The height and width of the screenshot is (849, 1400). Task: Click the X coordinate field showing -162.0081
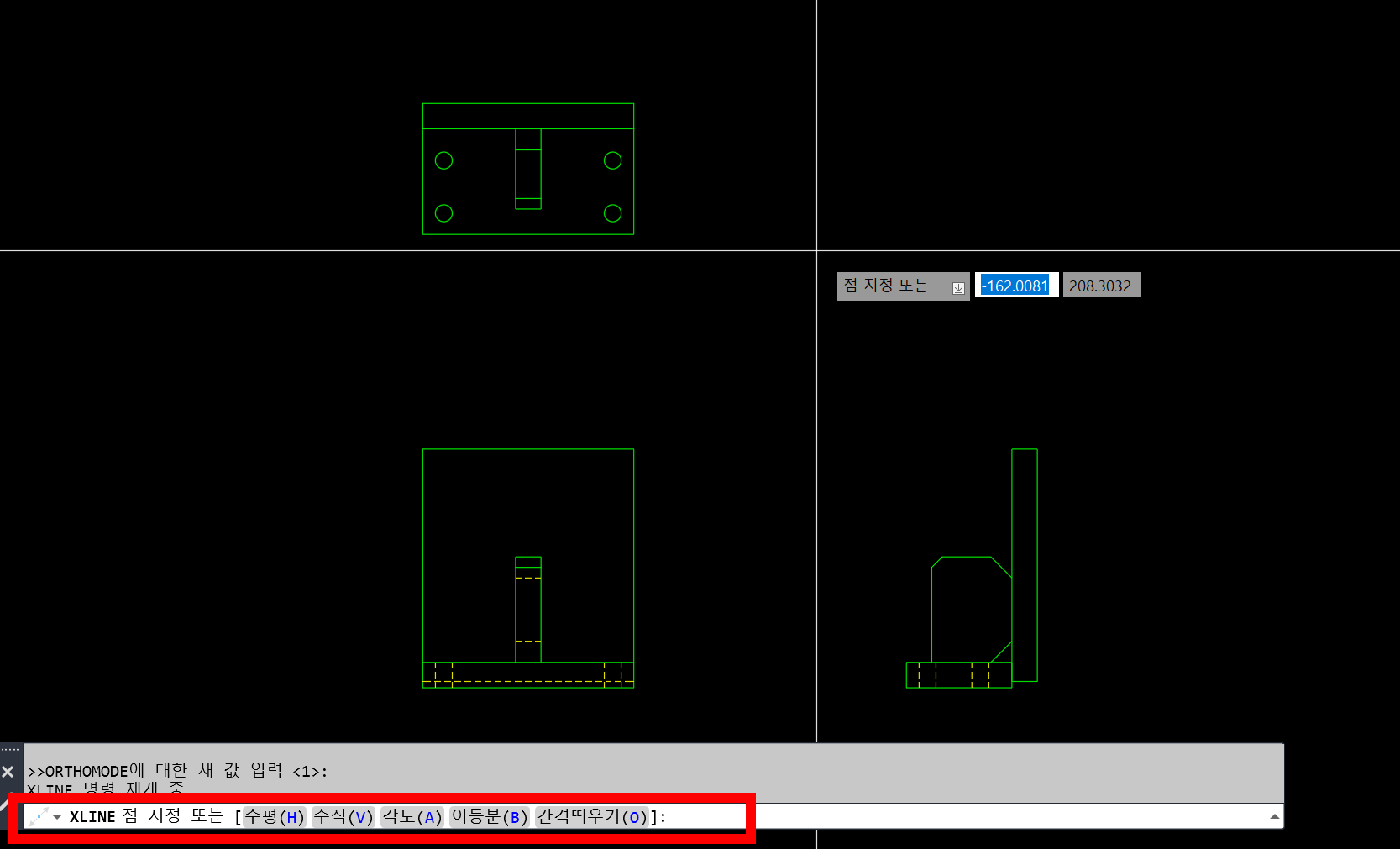[1016, 286]
